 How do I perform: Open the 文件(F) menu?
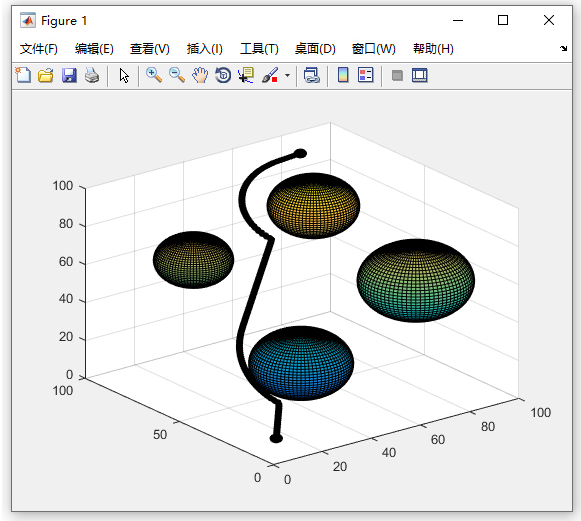click(39, 49)
